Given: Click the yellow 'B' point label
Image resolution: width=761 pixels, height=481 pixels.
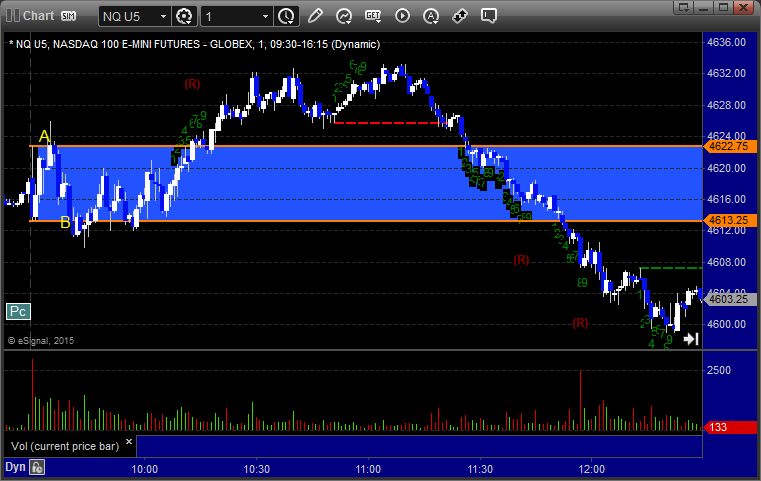Looking at the screenshot, I should tap(65, 223).
